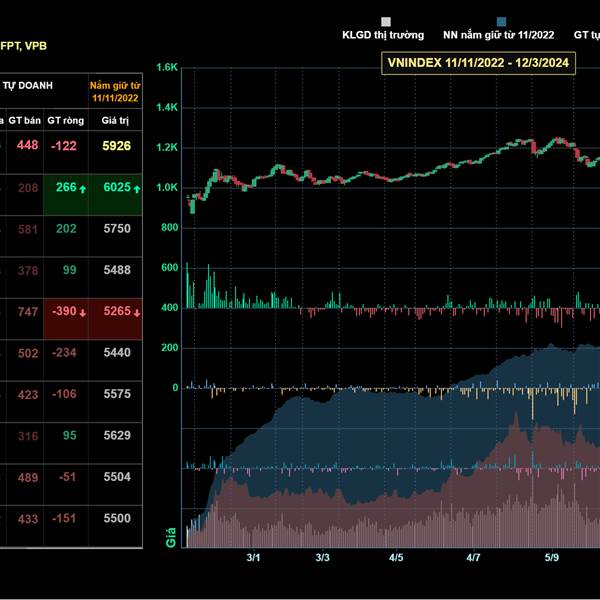Click the 4/5 date marker on the x-axis

[396, 557]
